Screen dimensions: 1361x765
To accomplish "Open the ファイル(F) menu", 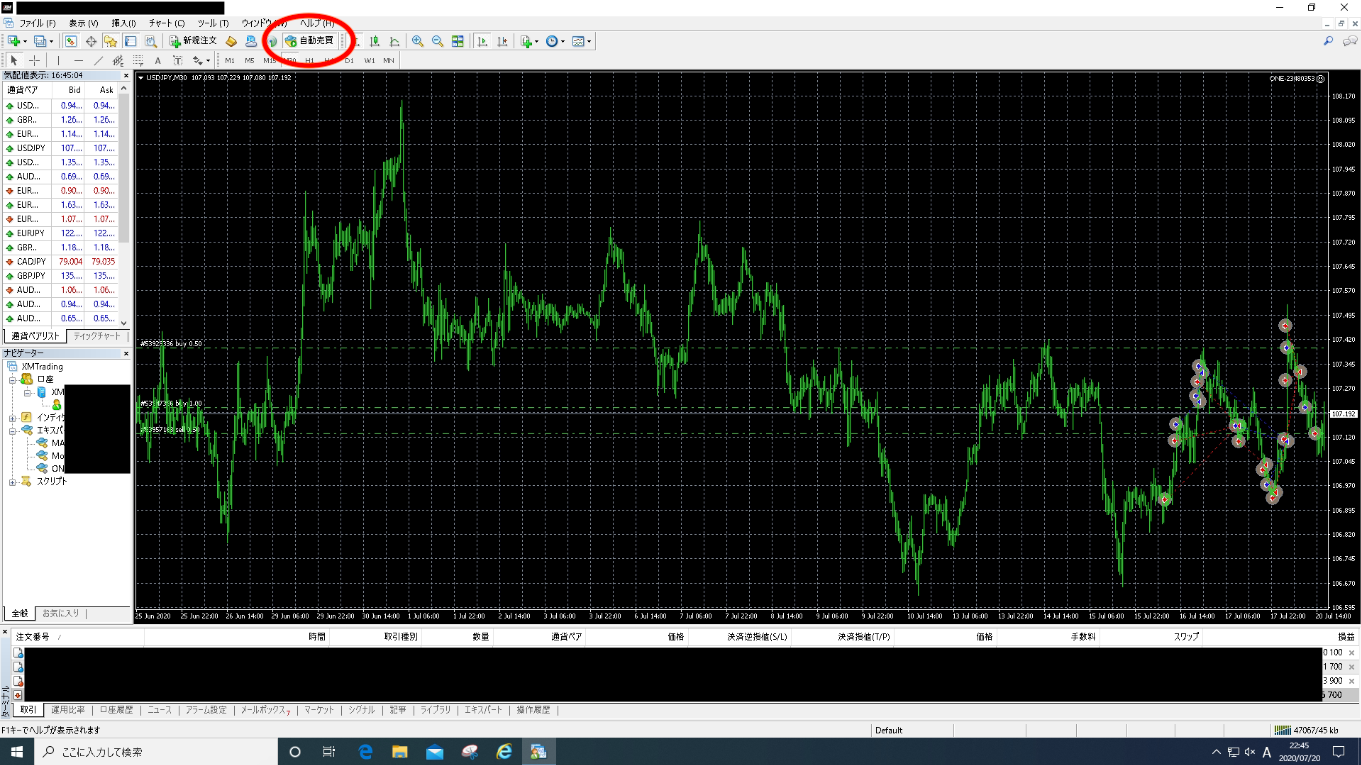I will click(x=37, y=22).
